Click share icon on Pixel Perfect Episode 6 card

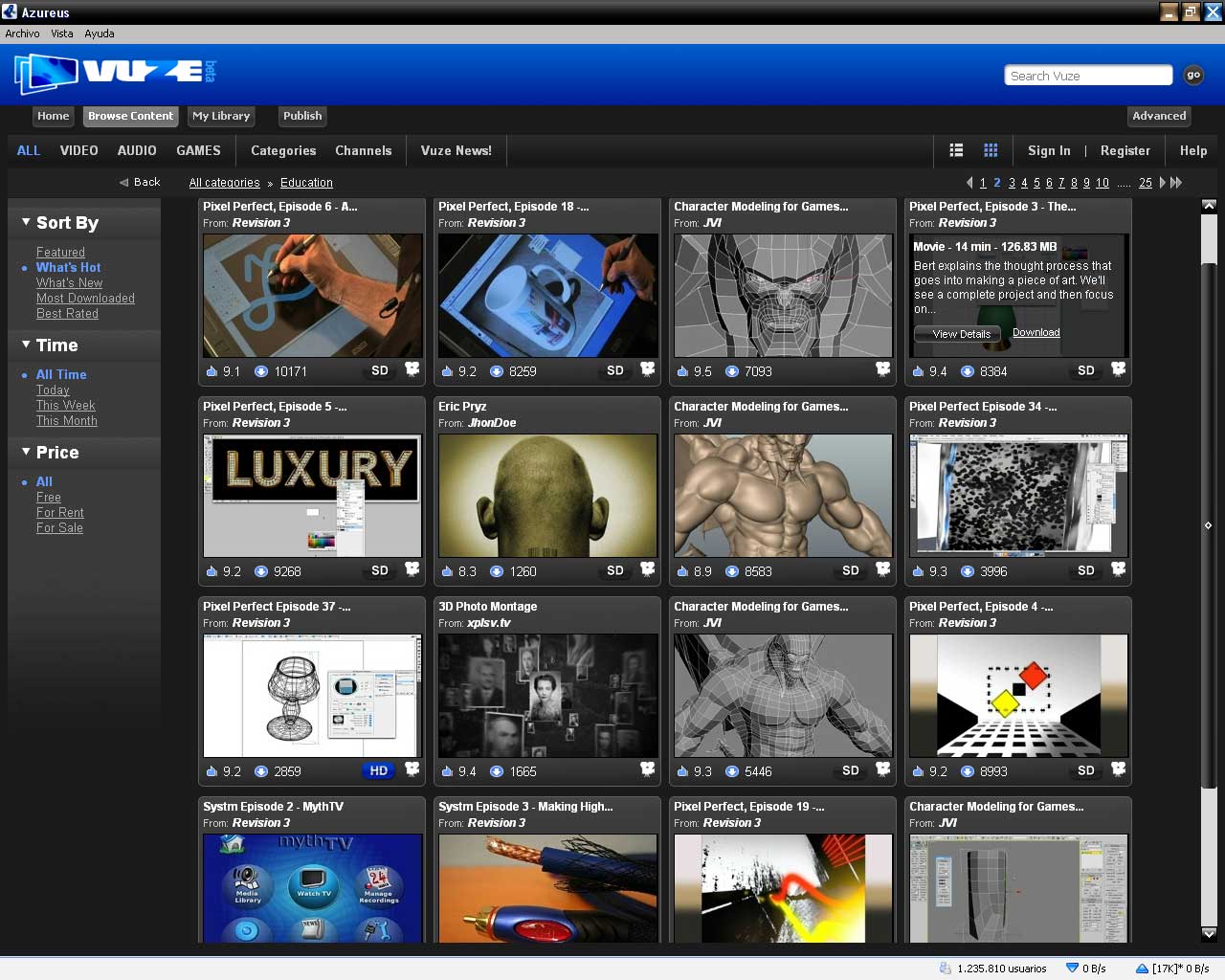tap(412, 369)
